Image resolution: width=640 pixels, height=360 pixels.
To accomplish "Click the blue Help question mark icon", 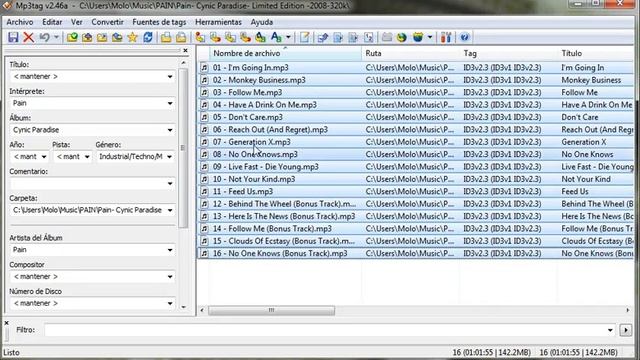I will (464, 38).
